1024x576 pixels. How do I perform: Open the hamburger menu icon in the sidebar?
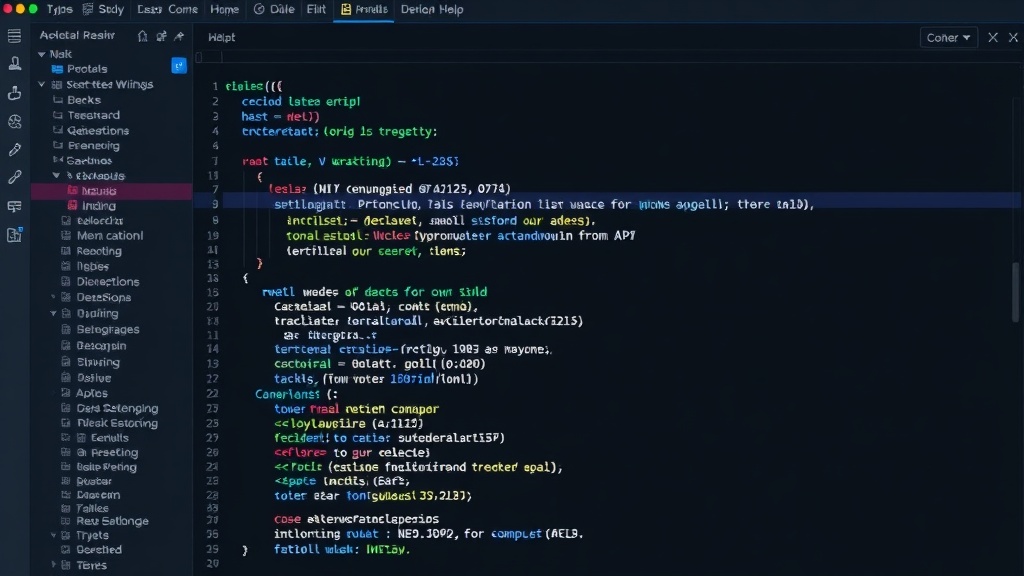tap(14, 36)
